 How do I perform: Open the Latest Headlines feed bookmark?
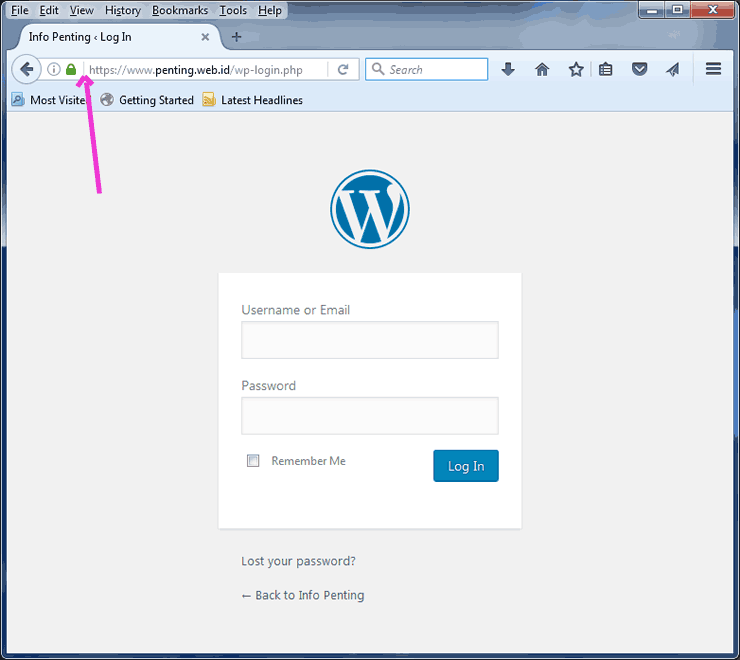pyautogui.click(x=252, y=100)
